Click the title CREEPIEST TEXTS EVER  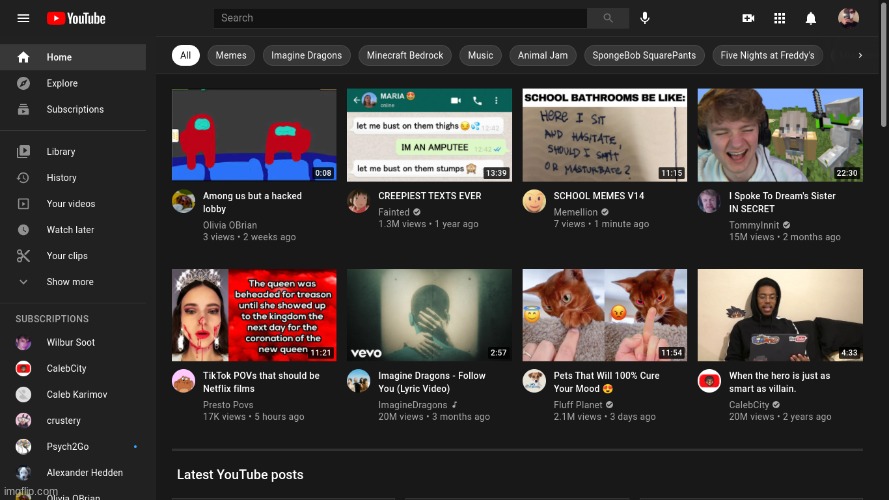430,196
